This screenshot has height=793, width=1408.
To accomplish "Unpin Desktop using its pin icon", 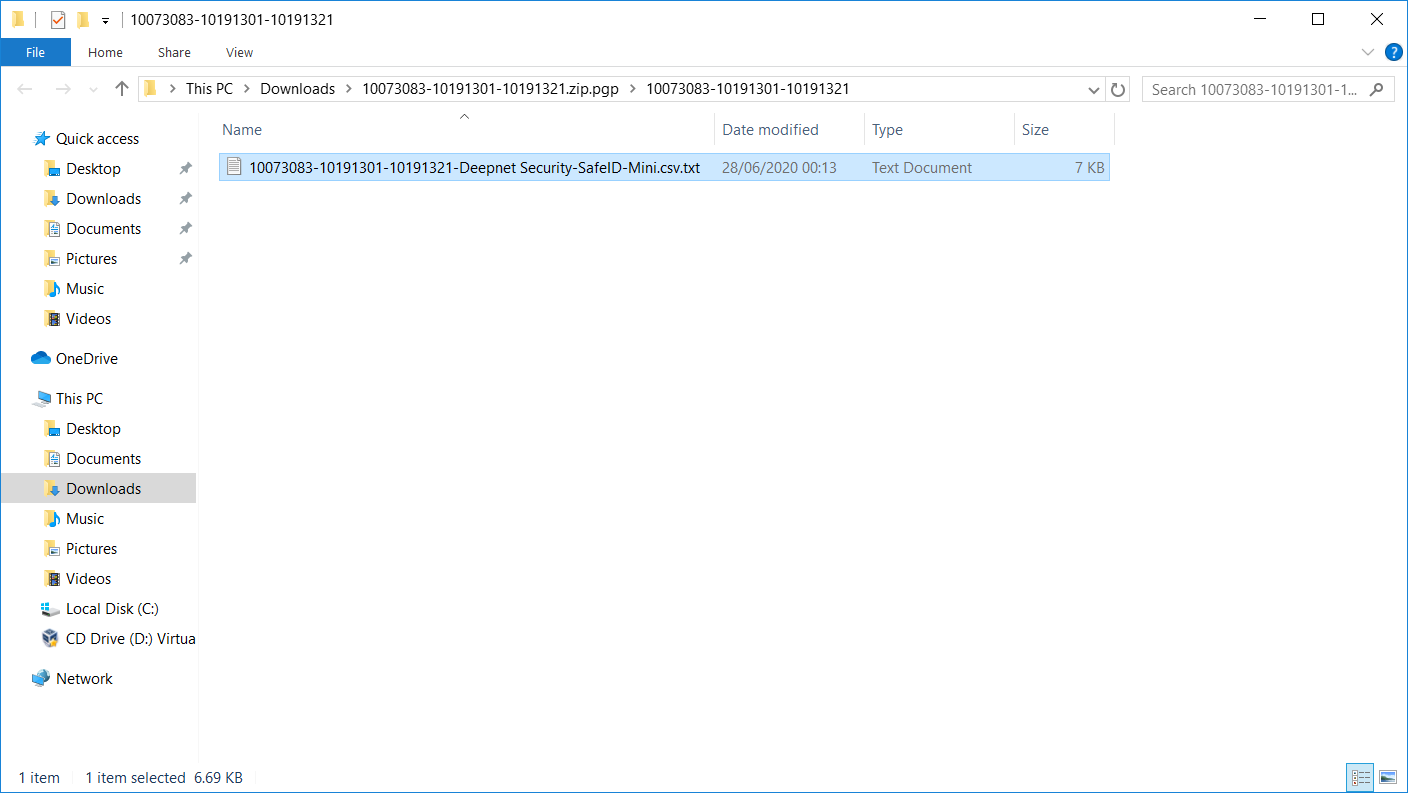I will coord(185,169).
